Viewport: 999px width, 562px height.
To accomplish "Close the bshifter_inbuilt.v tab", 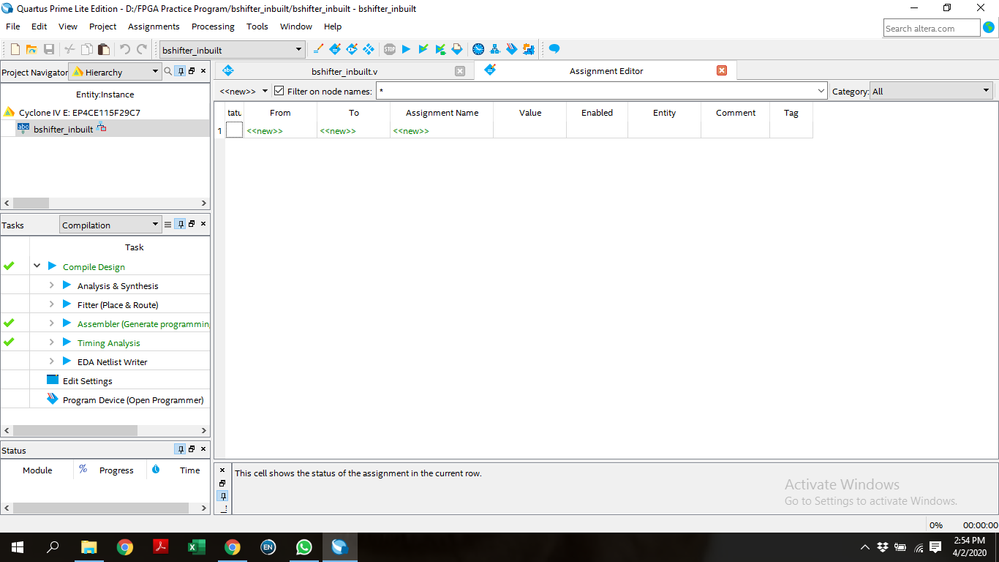I will [460, 71].
